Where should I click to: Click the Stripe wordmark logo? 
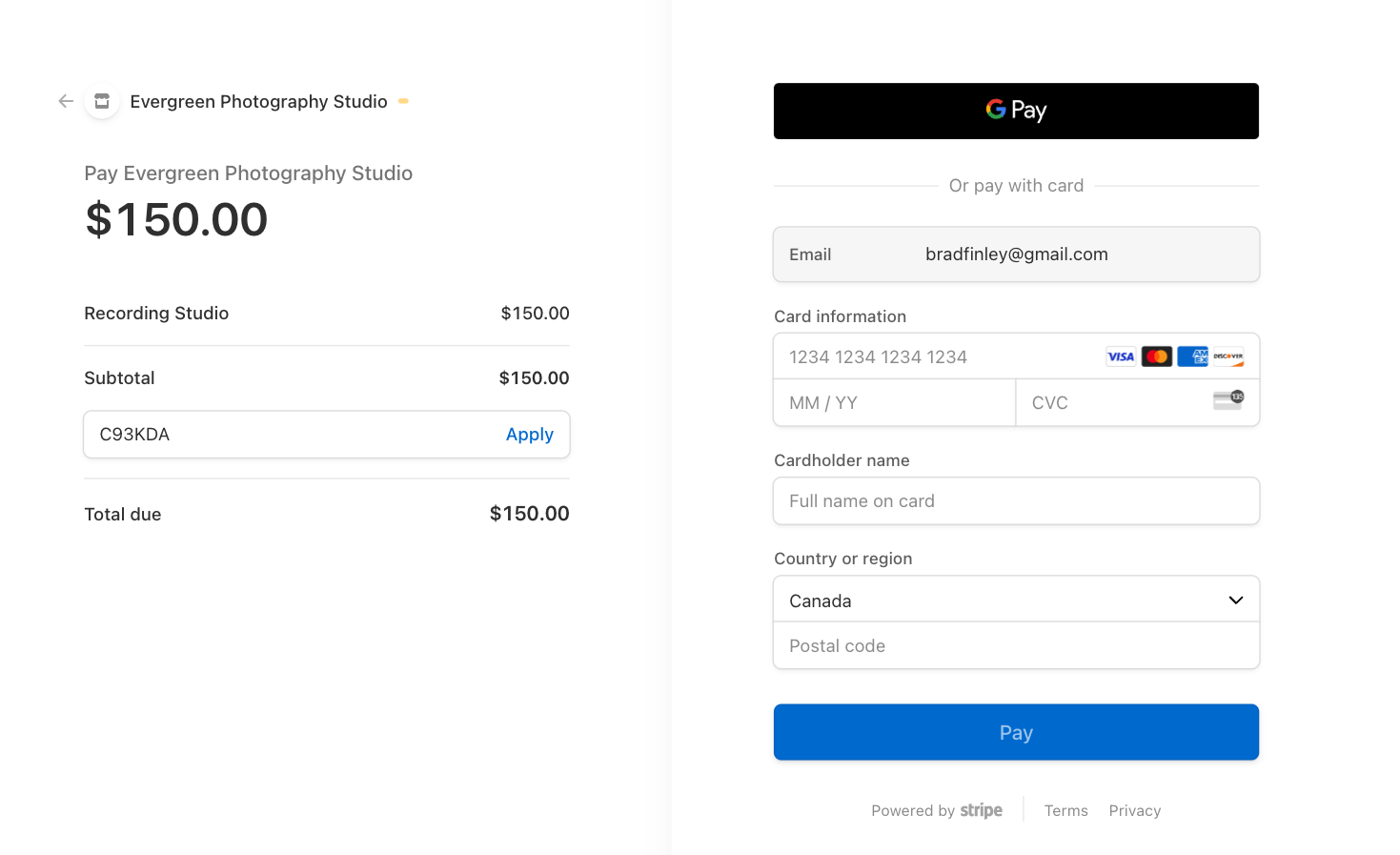(x=982, y=810)
